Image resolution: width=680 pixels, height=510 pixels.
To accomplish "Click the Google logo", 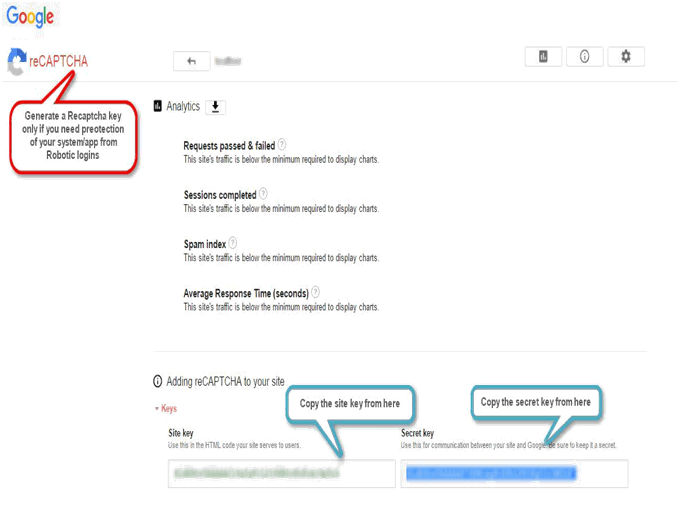I will pyautogui.click(x=30, y=17).
